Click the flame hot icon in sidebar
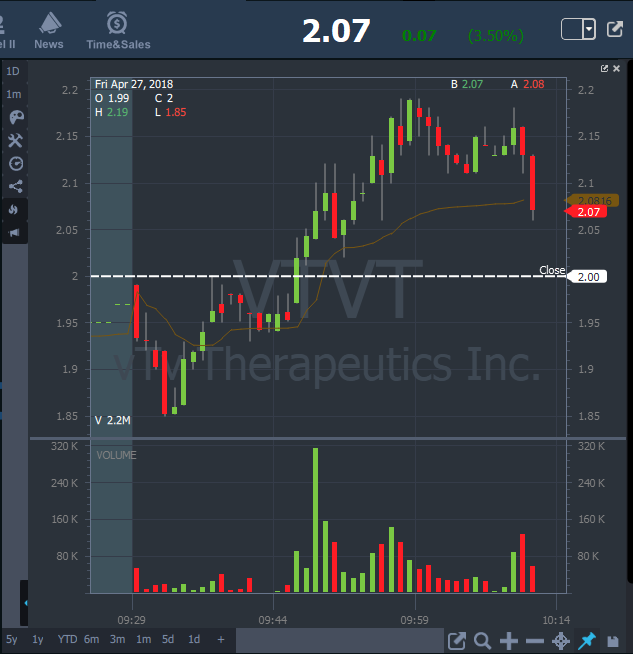 [14, 209]
